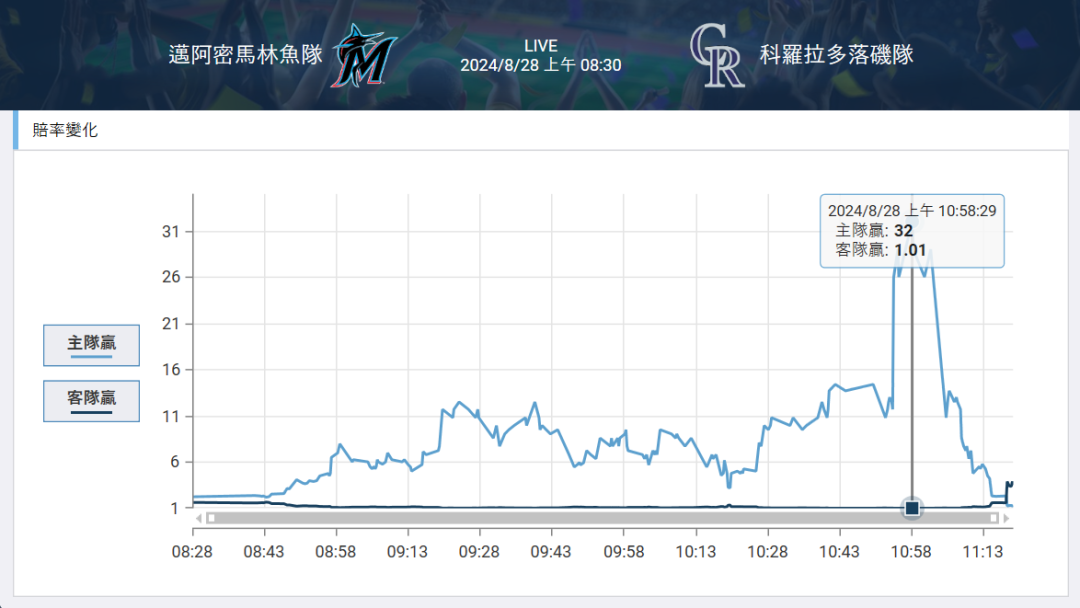Click the 1 odds axis label
The height and width of the screenshot is (608, 1080).
175,508
